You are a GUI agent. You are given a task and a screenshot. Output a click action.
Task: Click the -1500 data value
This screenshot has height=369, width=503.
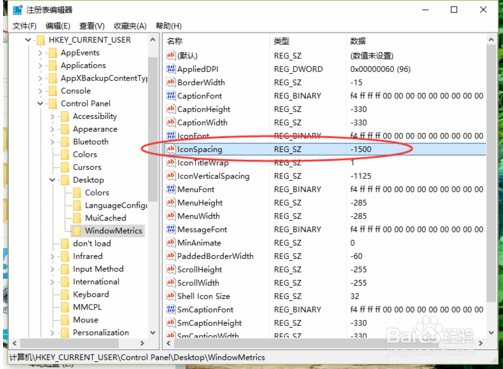click(361, 149)
